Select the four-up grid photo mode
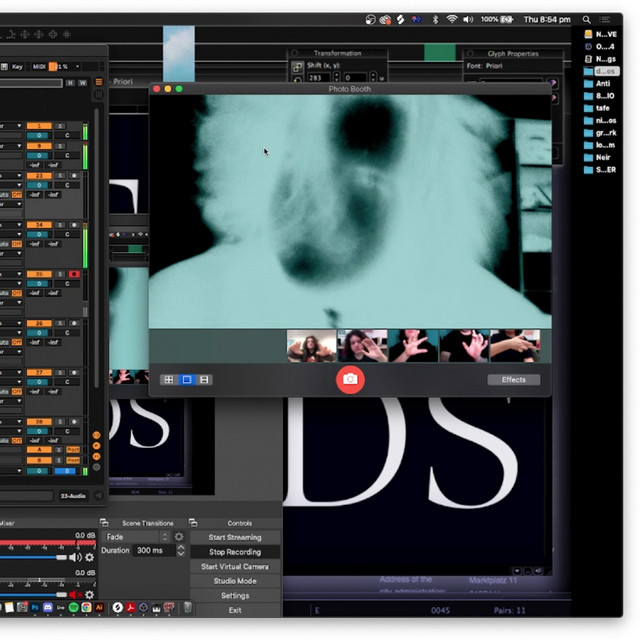This screenshot has height=640, width=640. 168,380
